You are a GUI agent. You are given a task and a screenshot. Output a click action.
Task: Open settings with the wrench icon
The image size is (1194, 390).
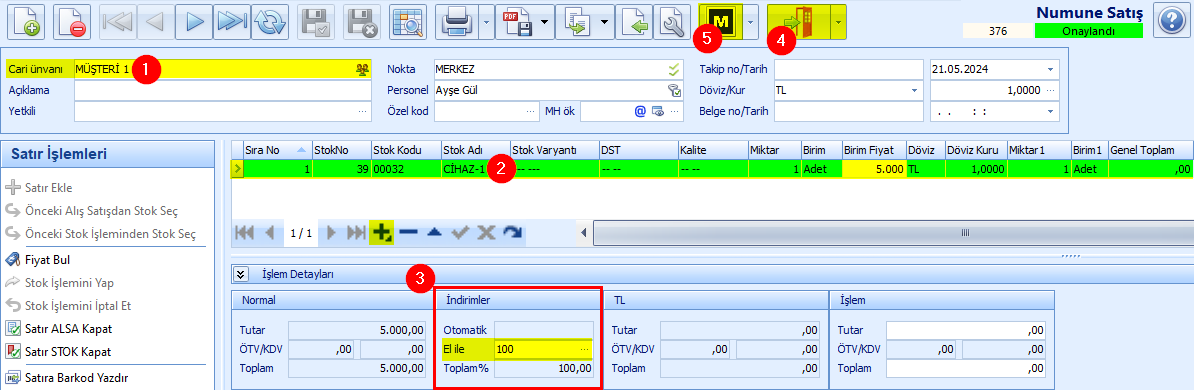[x=672, y=23]
